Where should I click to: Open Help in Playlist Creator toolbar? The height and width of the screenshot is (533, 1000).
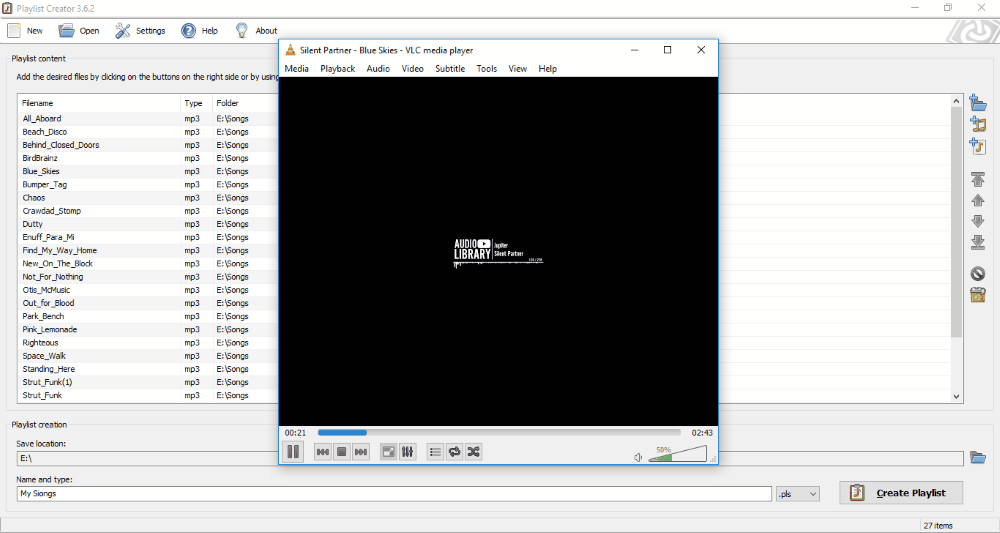tap(200, 31)
